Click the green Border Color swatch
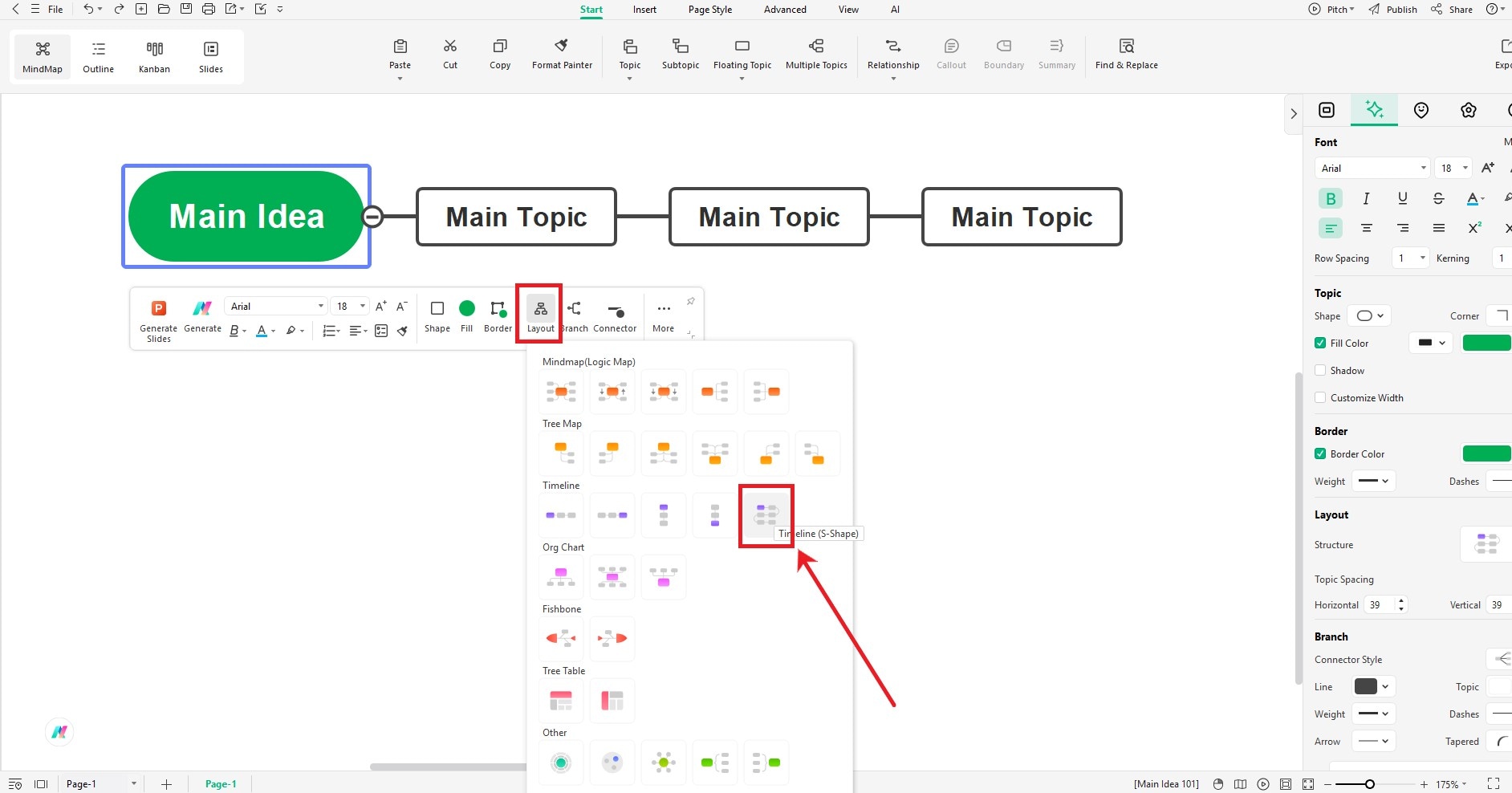 [1487, 453]
